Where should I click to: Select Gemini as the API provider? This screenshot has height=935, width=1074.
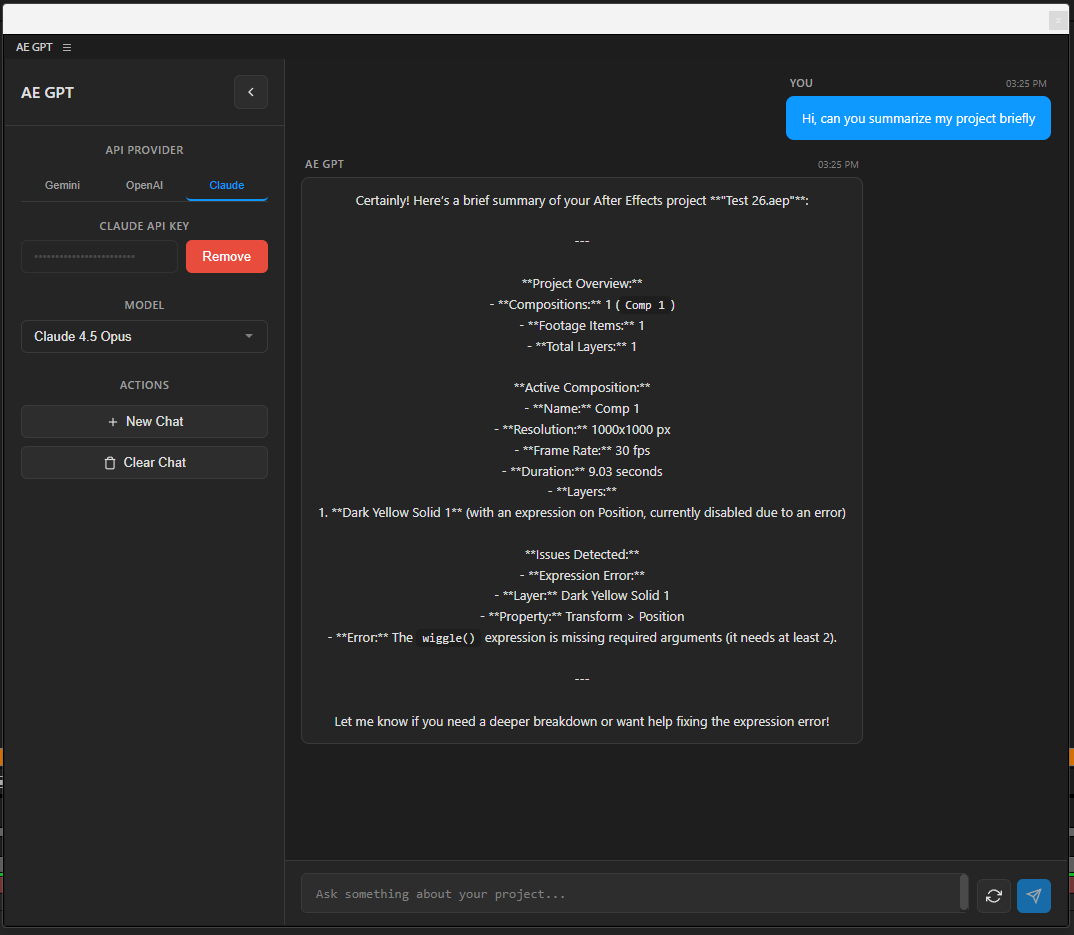(62, 185)
